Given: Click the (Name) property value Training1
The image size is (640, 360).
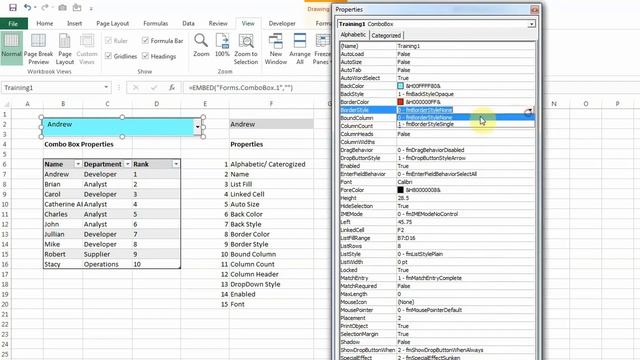Looking at the screenshot, I should point(465,46).
